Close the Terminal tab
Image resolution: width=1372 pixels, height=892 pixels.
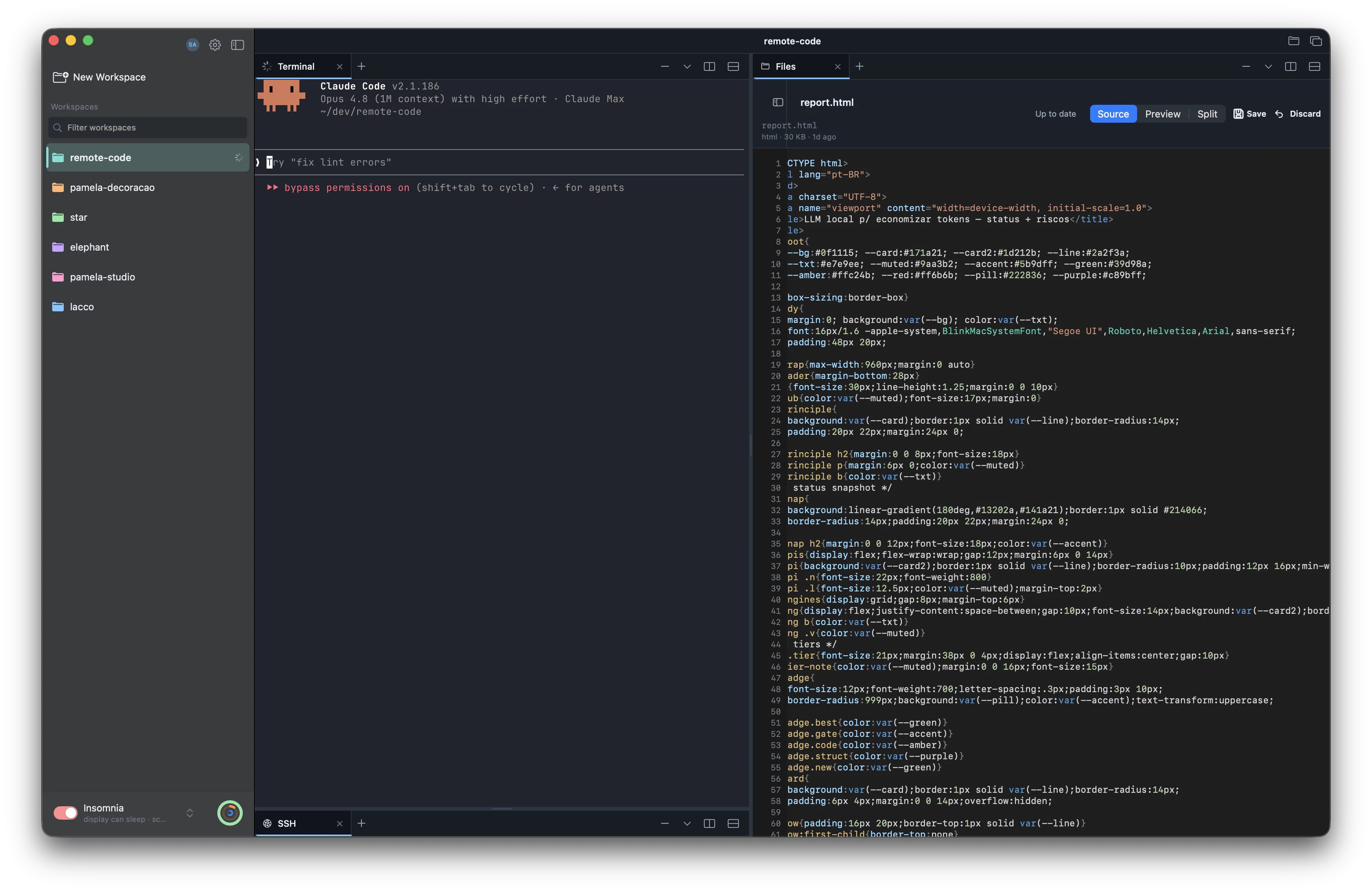(x=340, y=67)
